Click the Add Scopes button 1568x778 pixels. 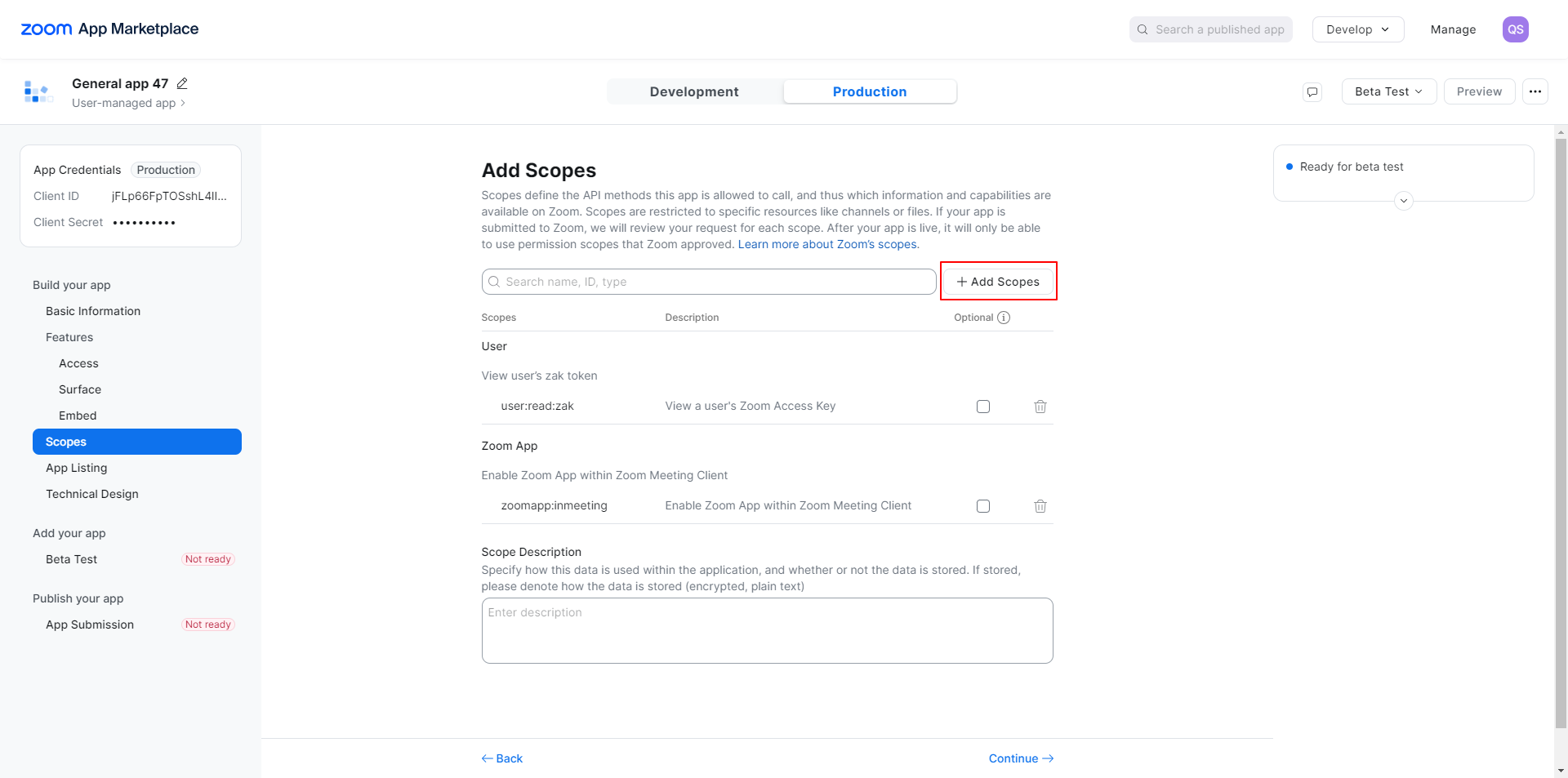pyautogui.click(x=998, y=282)
